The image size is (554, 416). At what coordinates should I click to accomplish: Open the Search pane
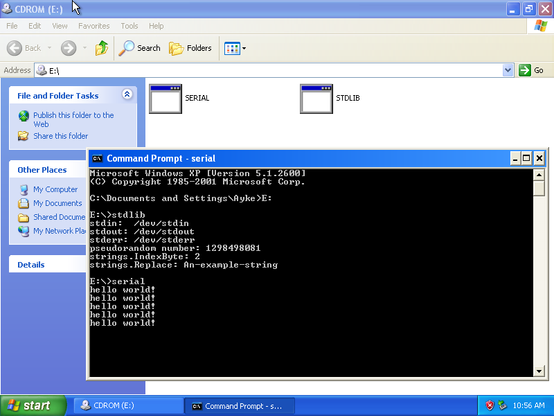[x=140, y=48]
